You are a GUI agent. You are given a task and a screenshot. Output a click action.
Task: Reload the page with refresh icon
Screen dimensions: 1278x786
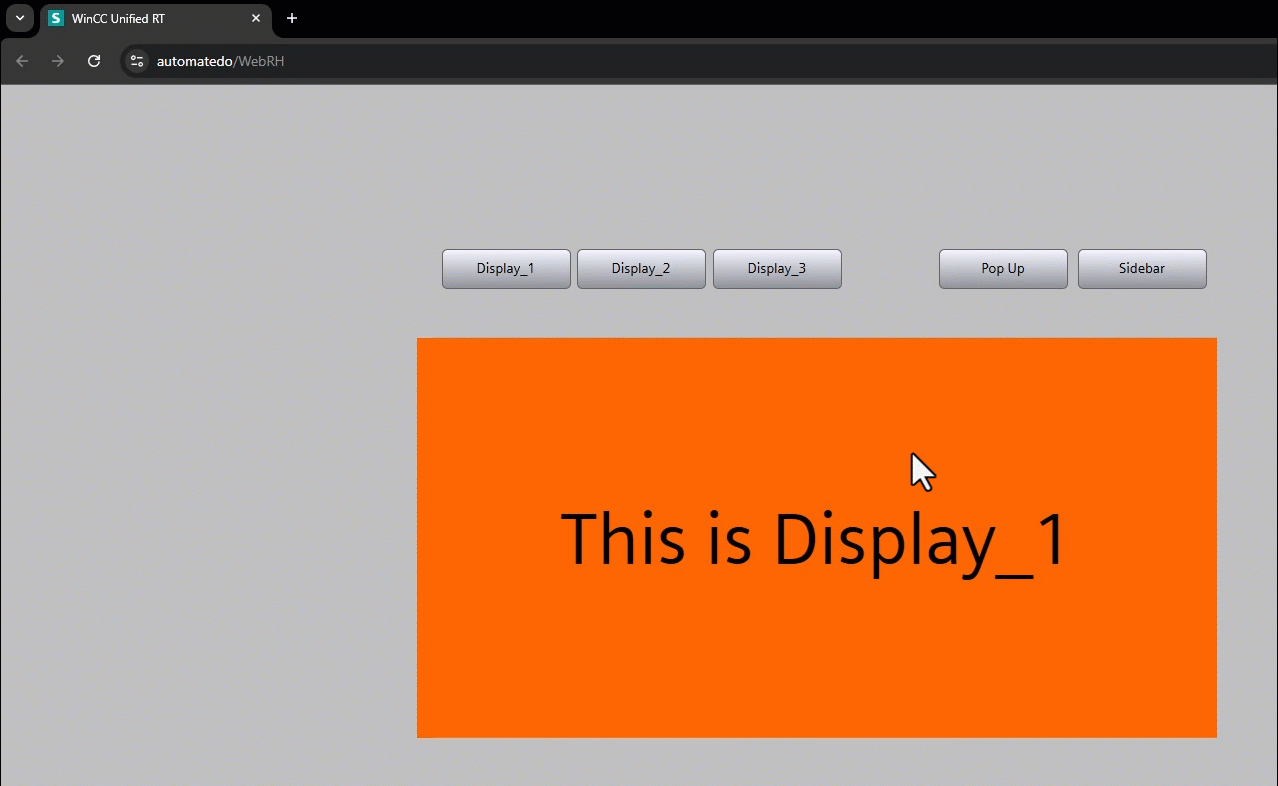[x=94, y=61]
